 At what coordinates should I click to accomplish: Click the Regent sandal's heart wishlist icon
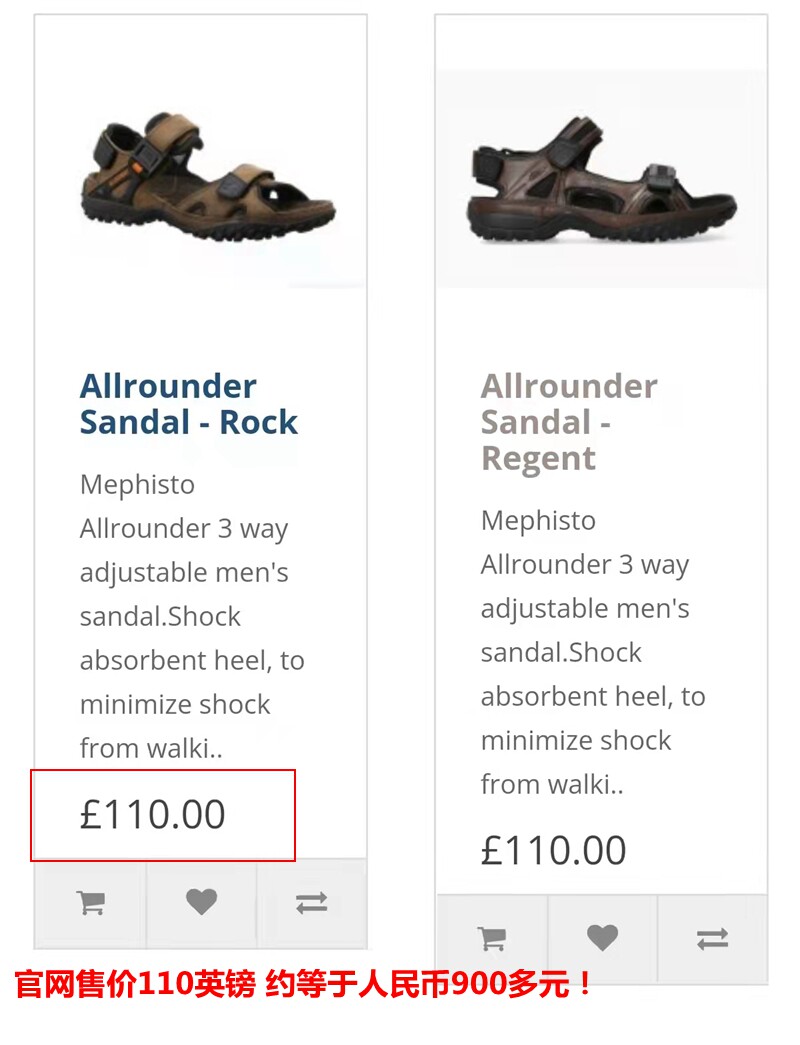point(602,939)
